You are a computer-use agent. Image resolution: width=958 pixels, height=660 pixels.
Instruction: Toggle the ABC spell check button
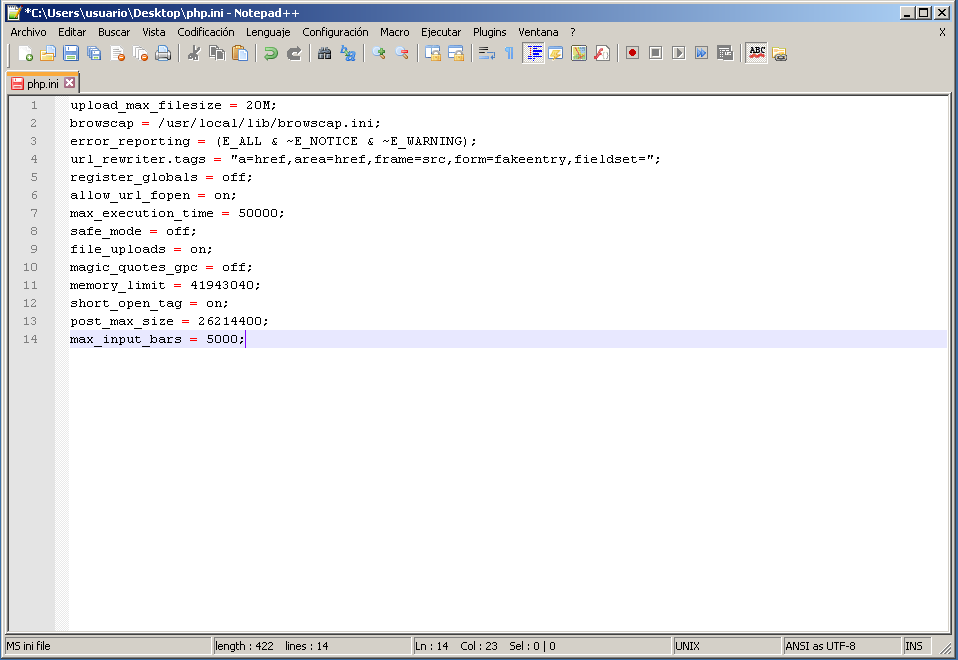click(x=757, y=53)
